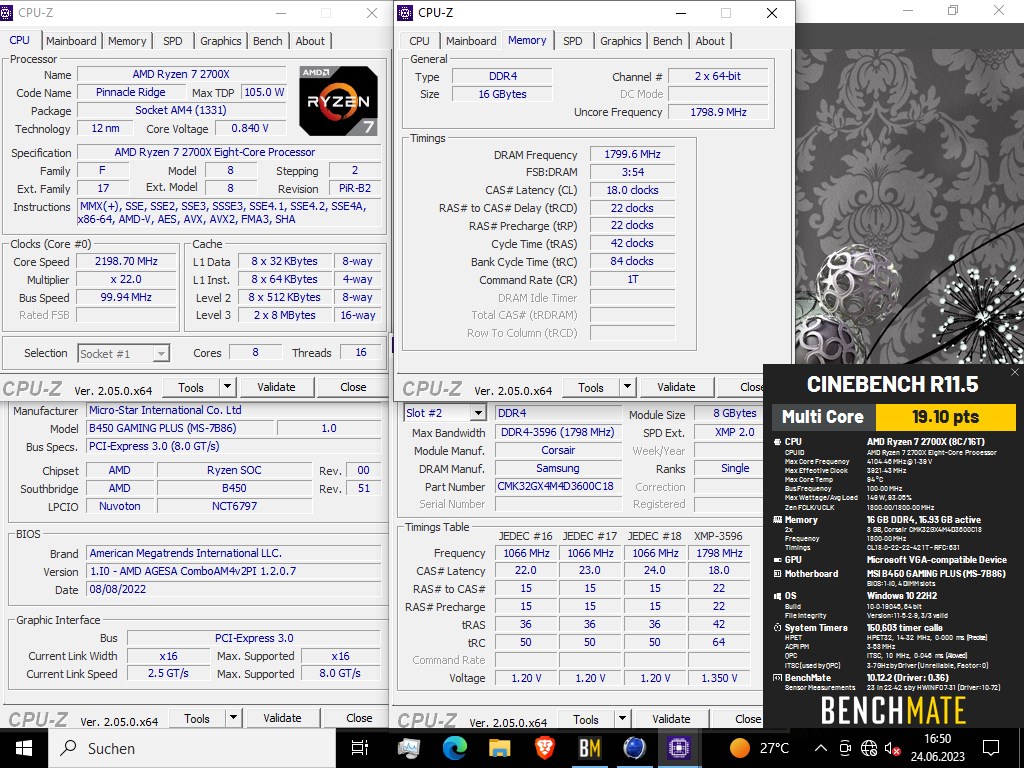
Task: Switch to Mainboard tab in left CPU-Z window
Action: click(71, 40)
